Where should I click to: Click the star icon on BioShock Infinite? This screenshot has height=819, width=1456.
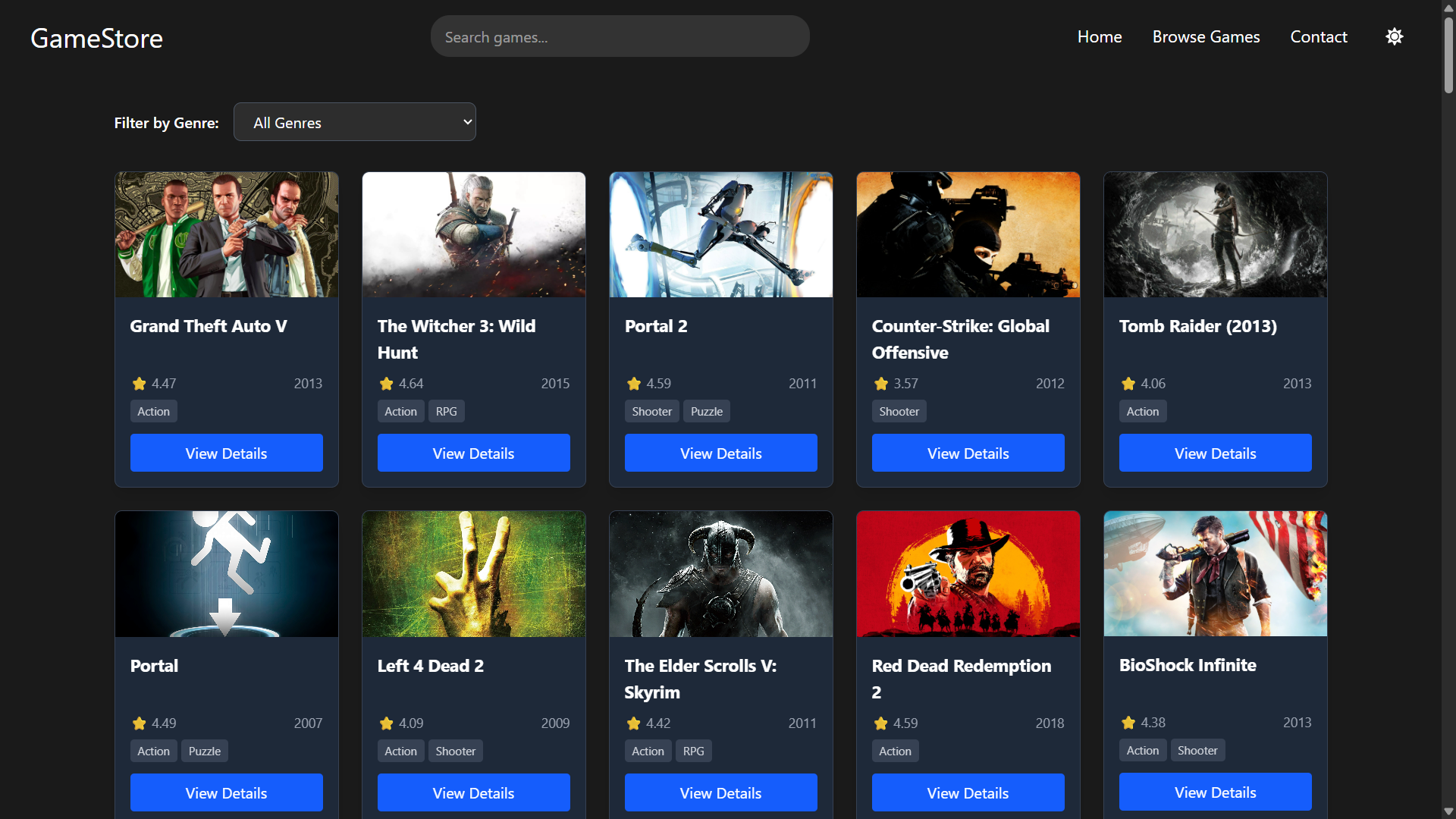tap(1128, 723)
